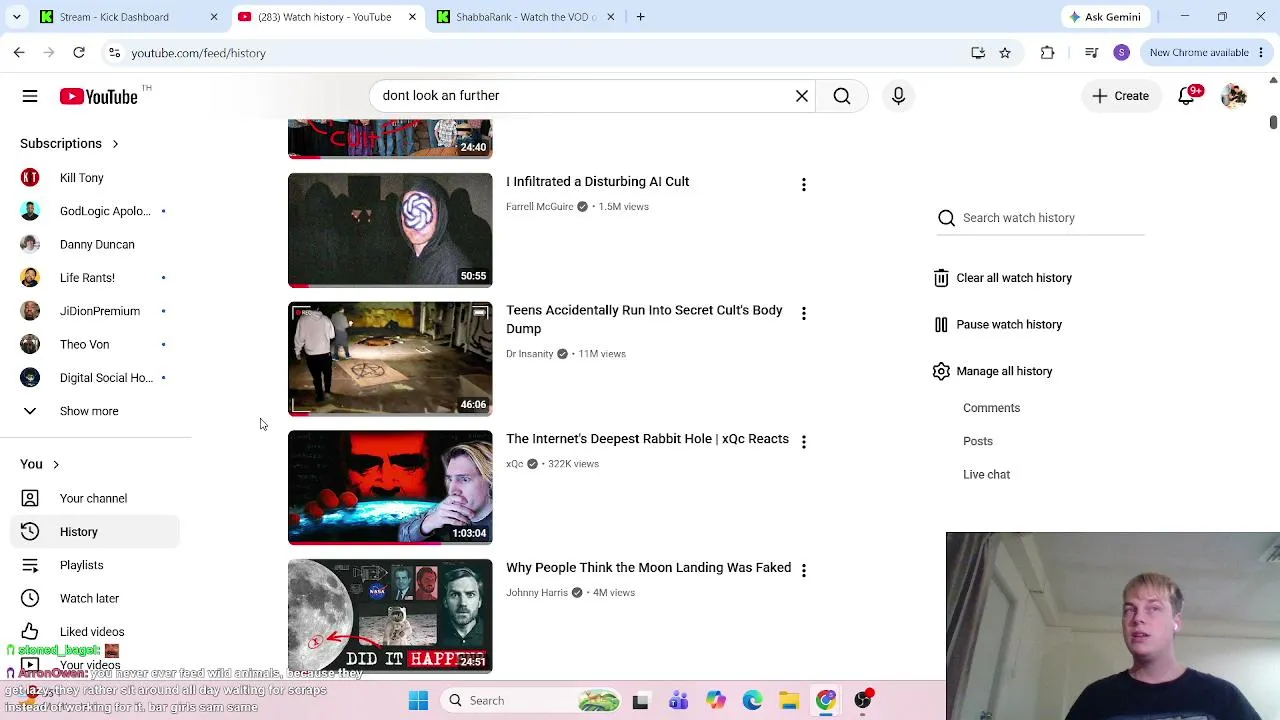Open Chrome extensions puzzle icon
The height and width of the screenshot is (720, 1280).
click(1047, 53)
